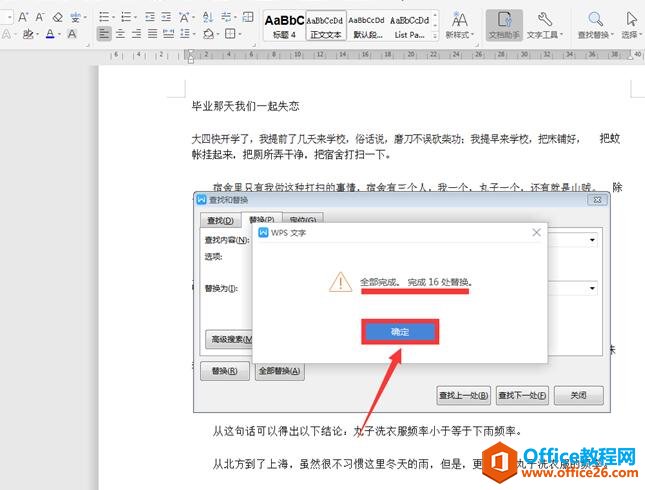Apply the 正文文本 style
This screenshot has width=645, height=490.
(326, 26)
